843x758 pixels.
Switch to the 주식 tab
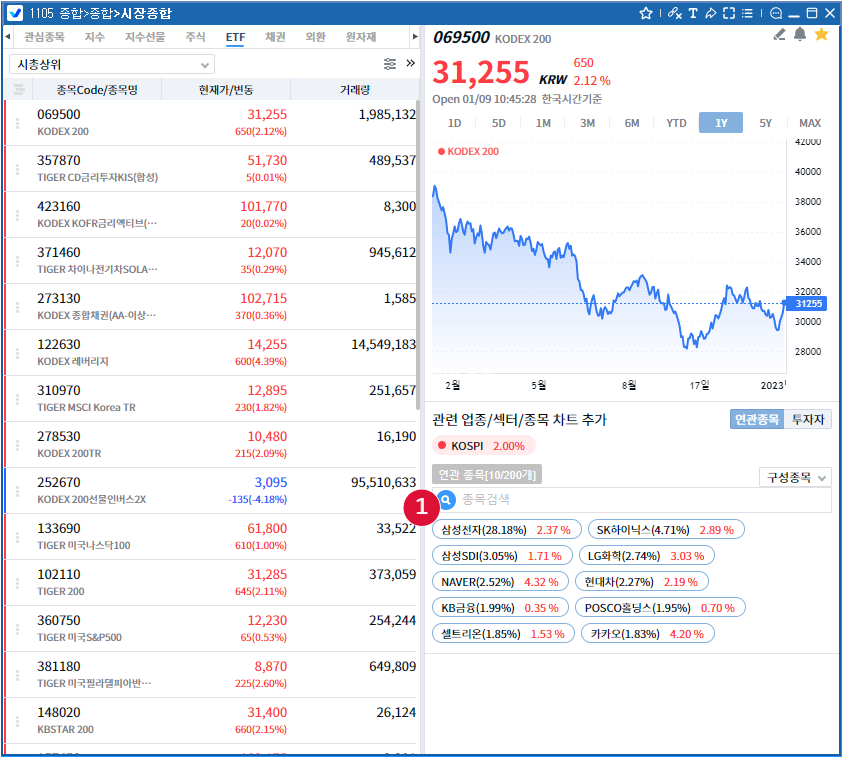[195, 37]
